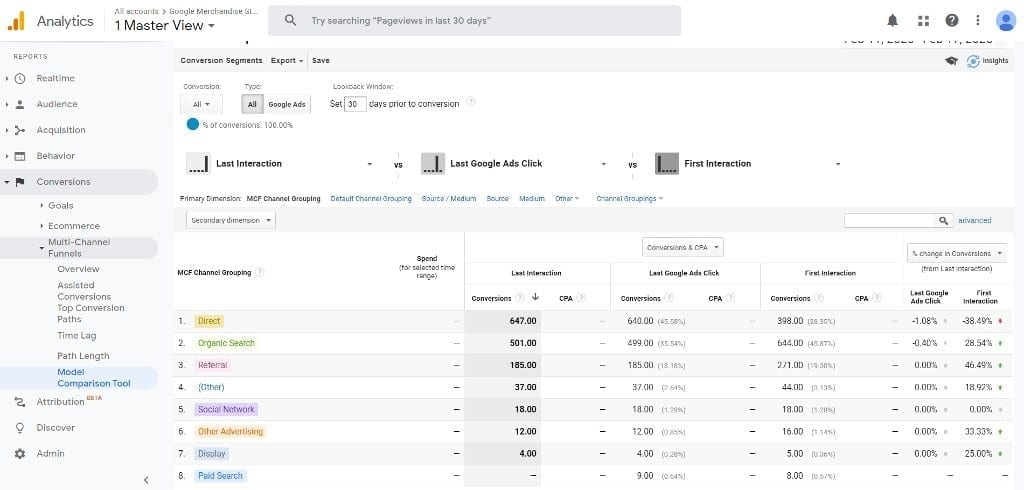
Task: Click the table search magnifier button
Action: pyautogui.click(x=943, y=221)
